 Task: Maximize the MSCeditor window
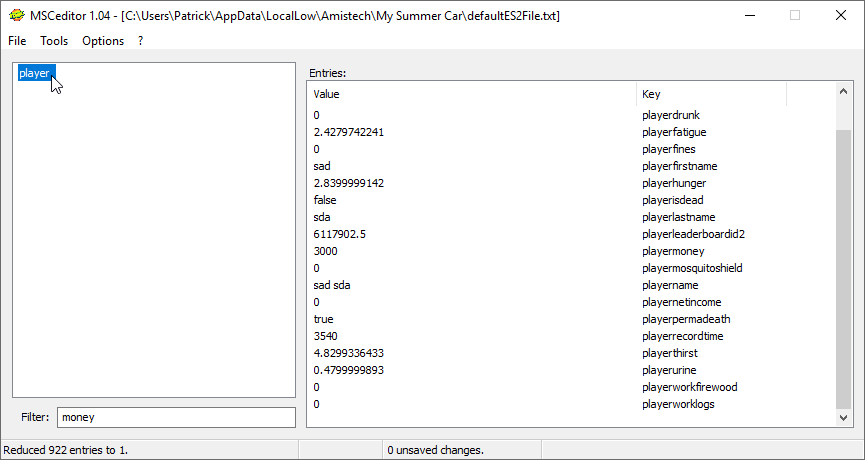[x=795, y=15]
